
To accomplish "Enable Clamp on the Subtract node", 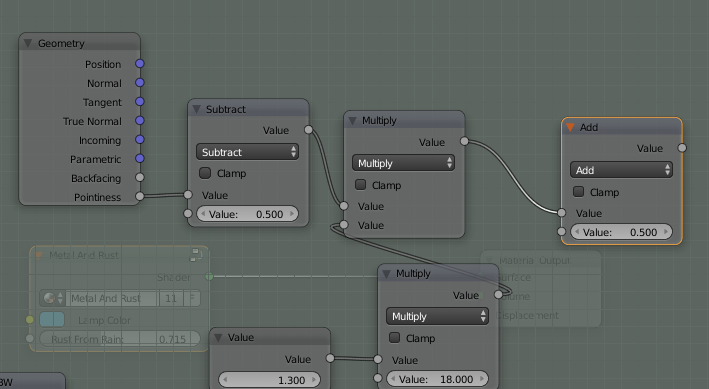I will pyautogui.click(x=205, y=173).
